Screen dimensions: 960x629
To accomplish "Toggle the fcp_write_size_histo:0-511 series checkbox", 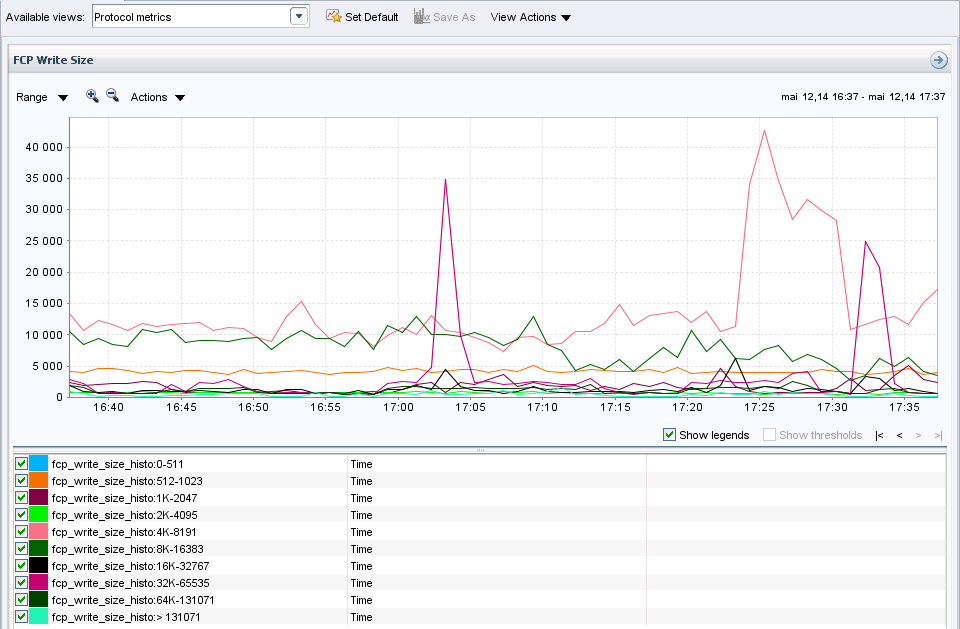I will (x=21, y=464).
